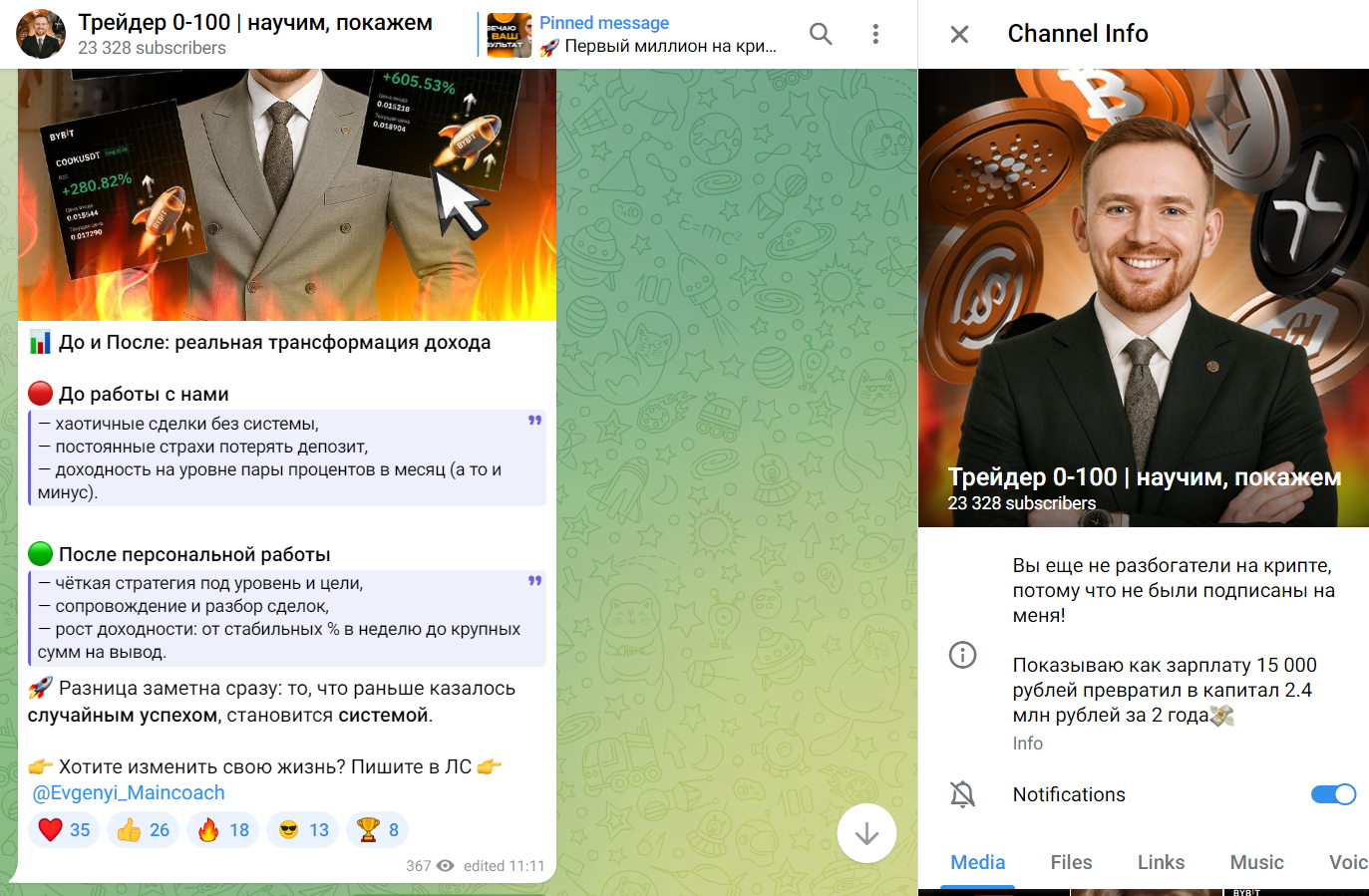The height and width of the screenshot is (896, 1369).
Task: Open the three-dot more options menu
Action: (875, 34)
